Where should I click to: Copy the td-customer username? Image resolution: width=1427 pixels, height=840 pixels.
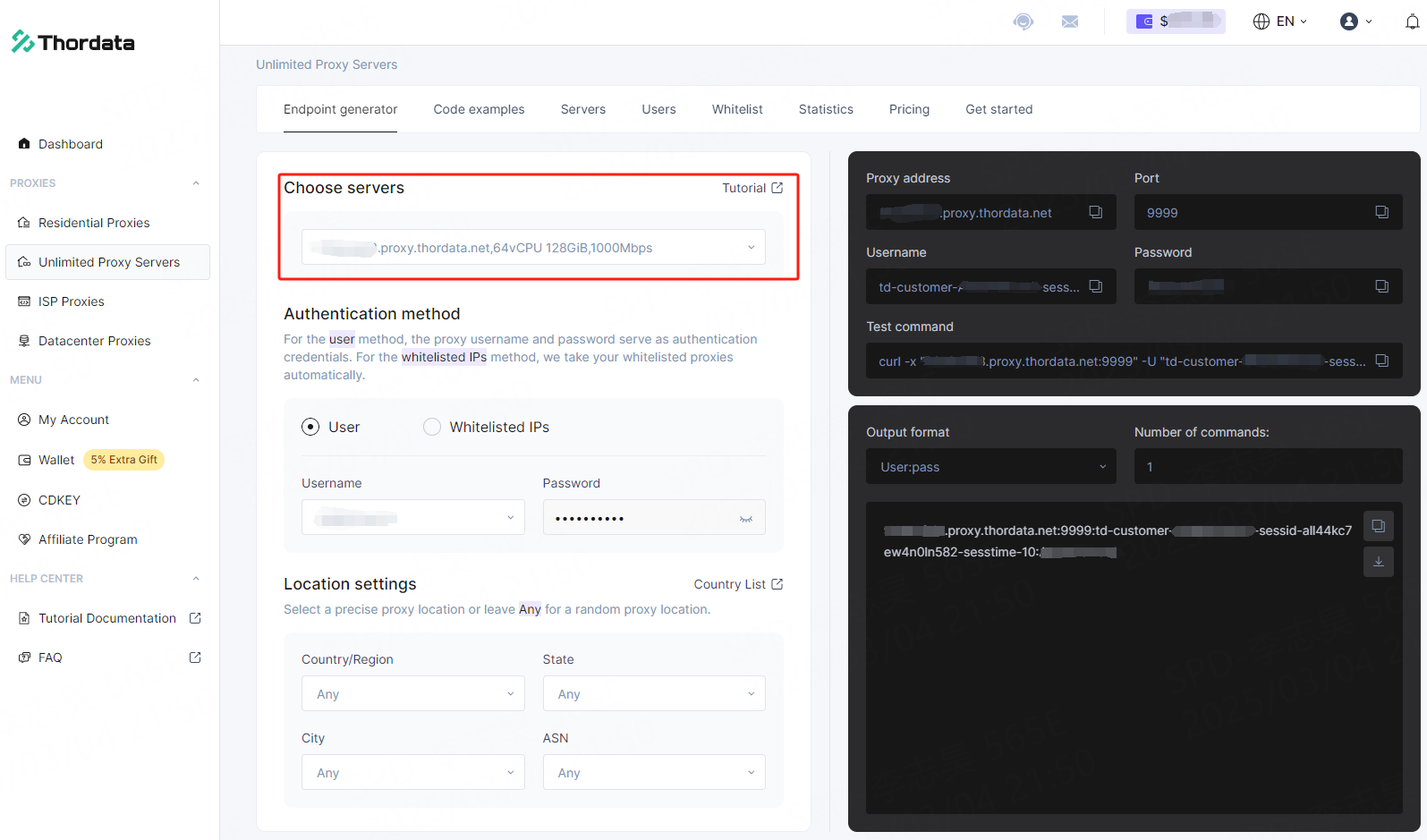(x=1095, y=286)
